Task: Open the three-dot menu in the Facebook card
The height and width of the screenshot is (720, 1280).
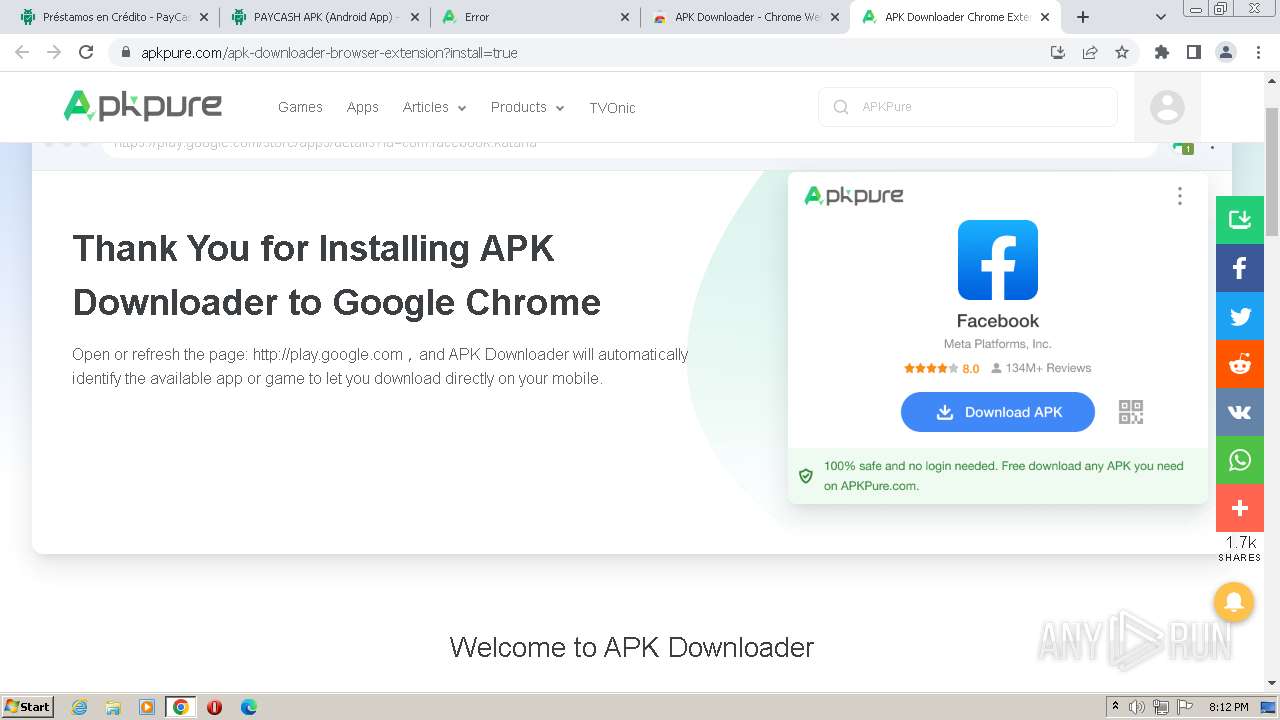Action: coord(1180,196)
